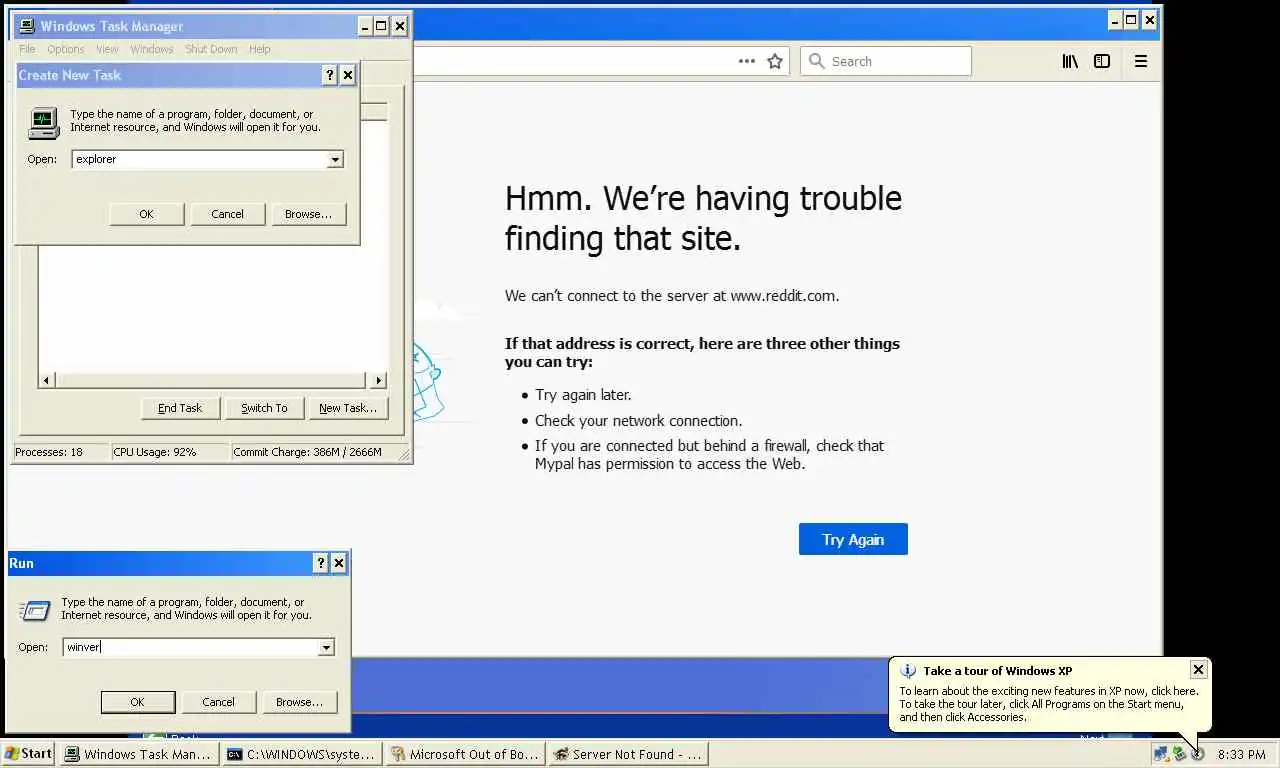Open the browser Library icon
Viewport: 1280px width, 768px height.
1070,61
